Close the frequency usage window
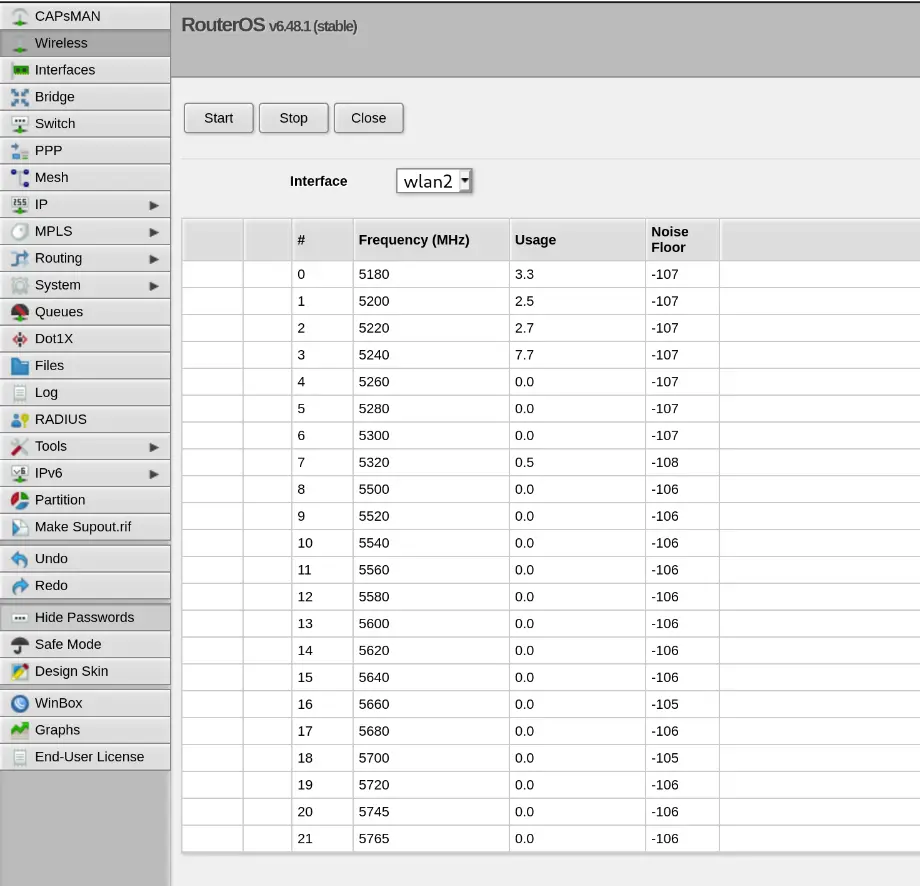920x886 pixels. (368, 118)
